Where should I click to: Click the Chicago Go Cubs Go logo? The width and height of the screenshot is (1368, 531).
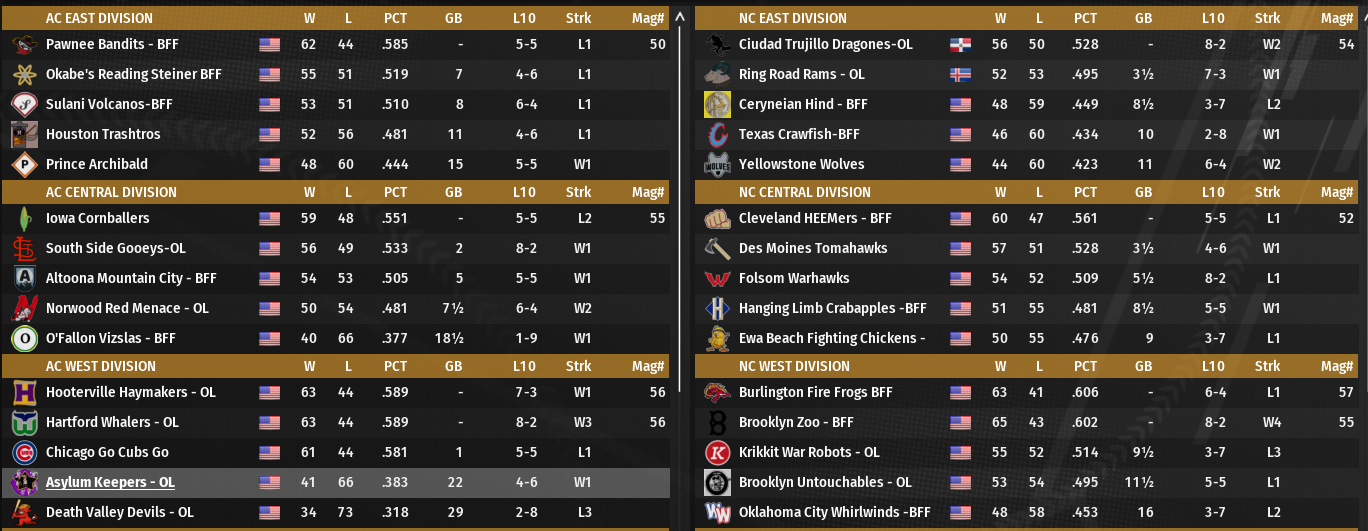coord(23,452)
